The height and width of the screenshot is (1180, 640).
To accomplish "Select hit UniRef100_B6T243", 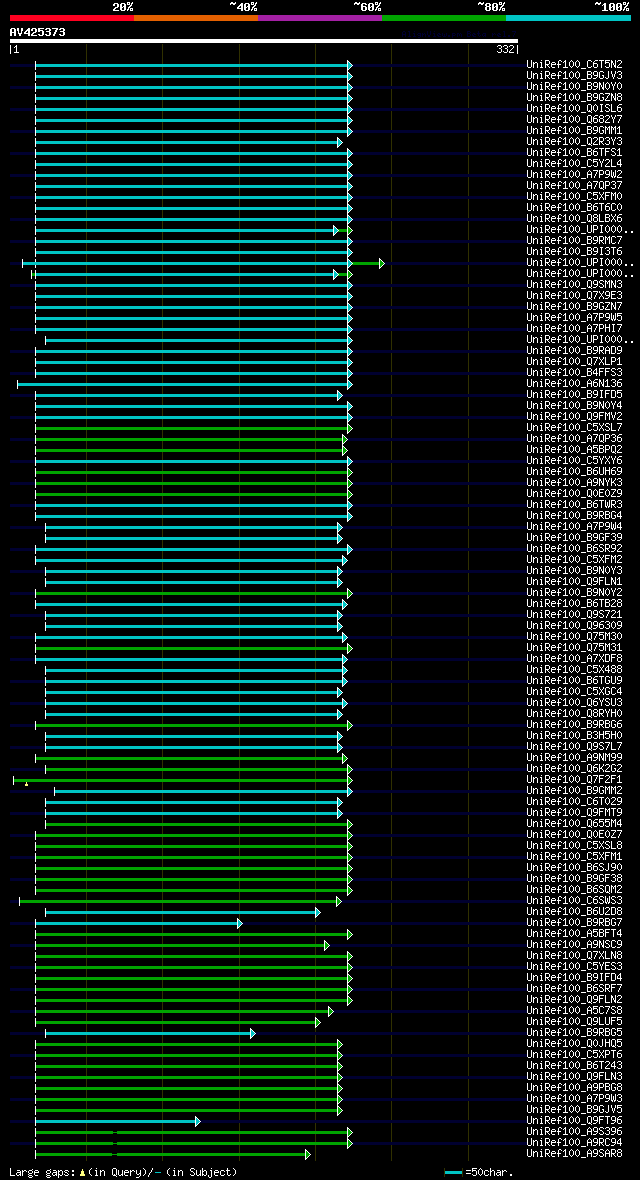I will [x=574, y=1066].
